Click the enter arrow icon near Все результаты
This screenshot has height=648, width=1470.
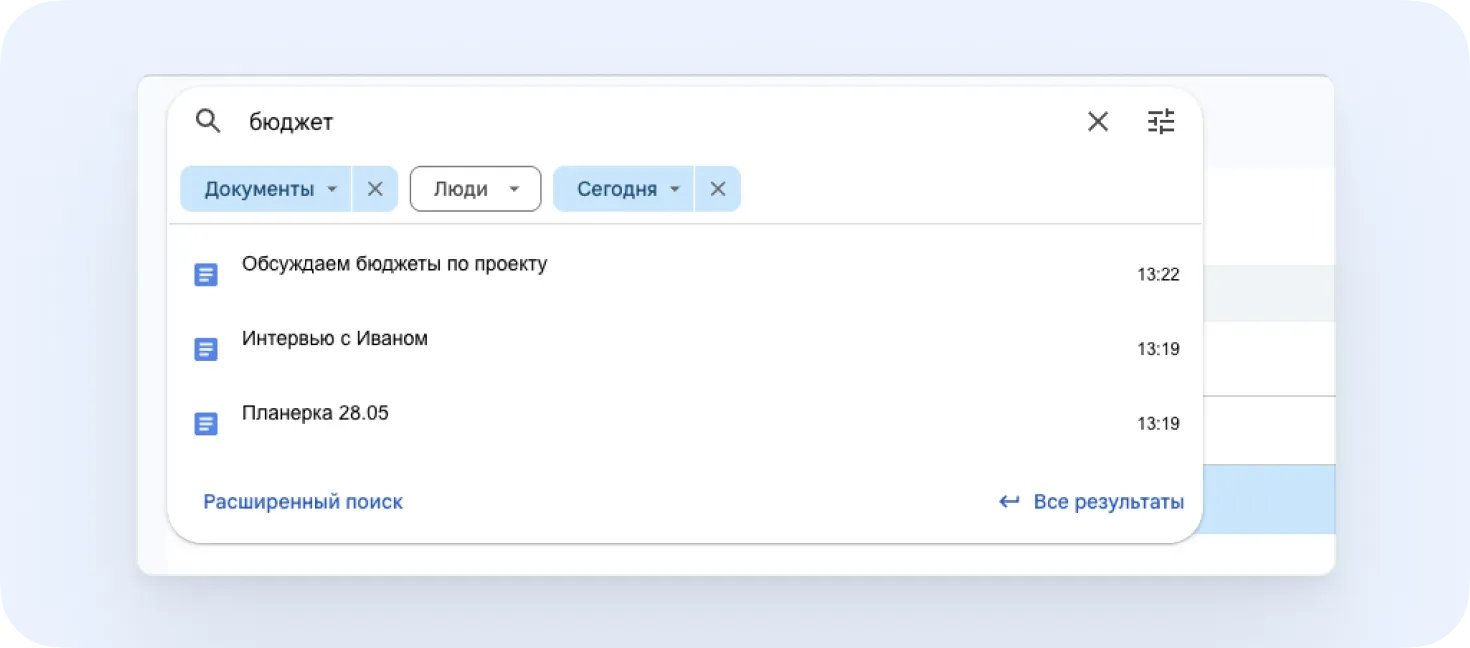1010,502
